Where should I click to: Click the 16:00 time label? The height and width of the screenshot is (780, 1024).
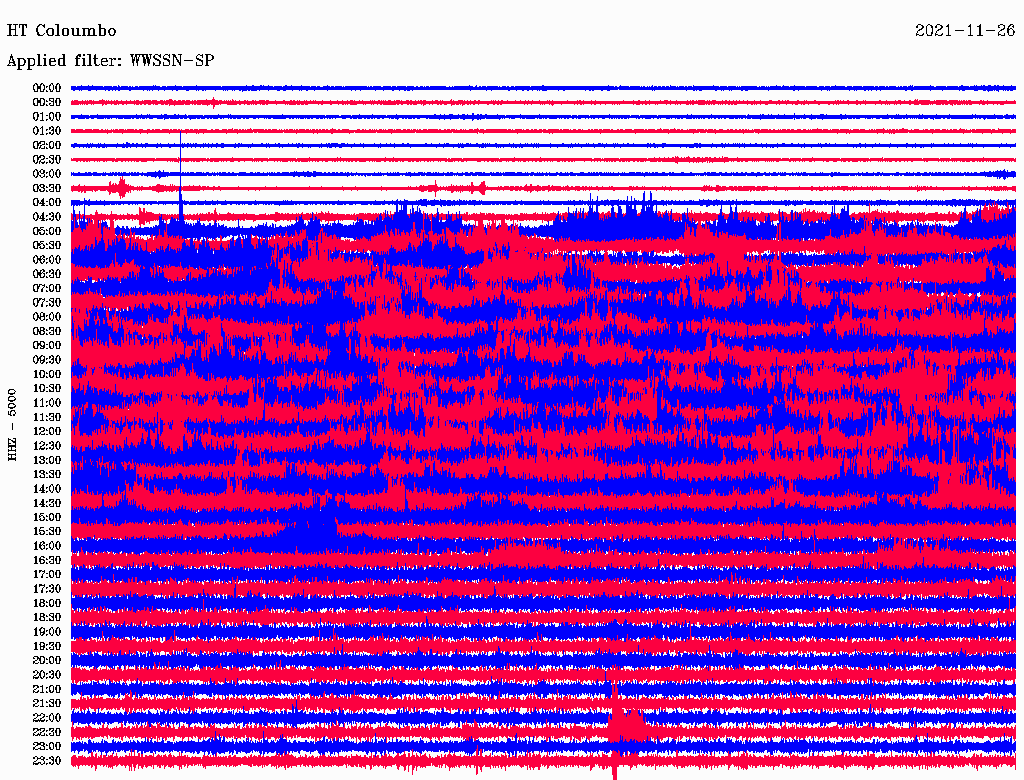(x=47, y=546)
